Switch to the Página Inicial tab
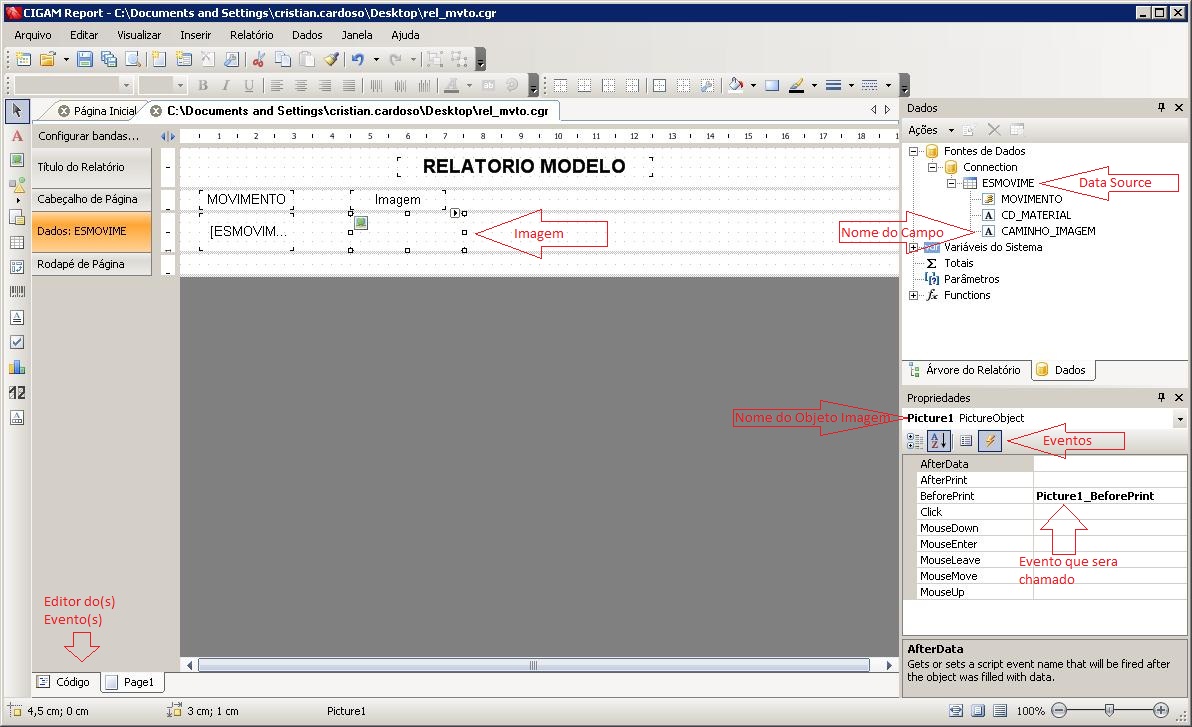The width and height of the screenshot is (1192, 727). [x=97, y=111]
